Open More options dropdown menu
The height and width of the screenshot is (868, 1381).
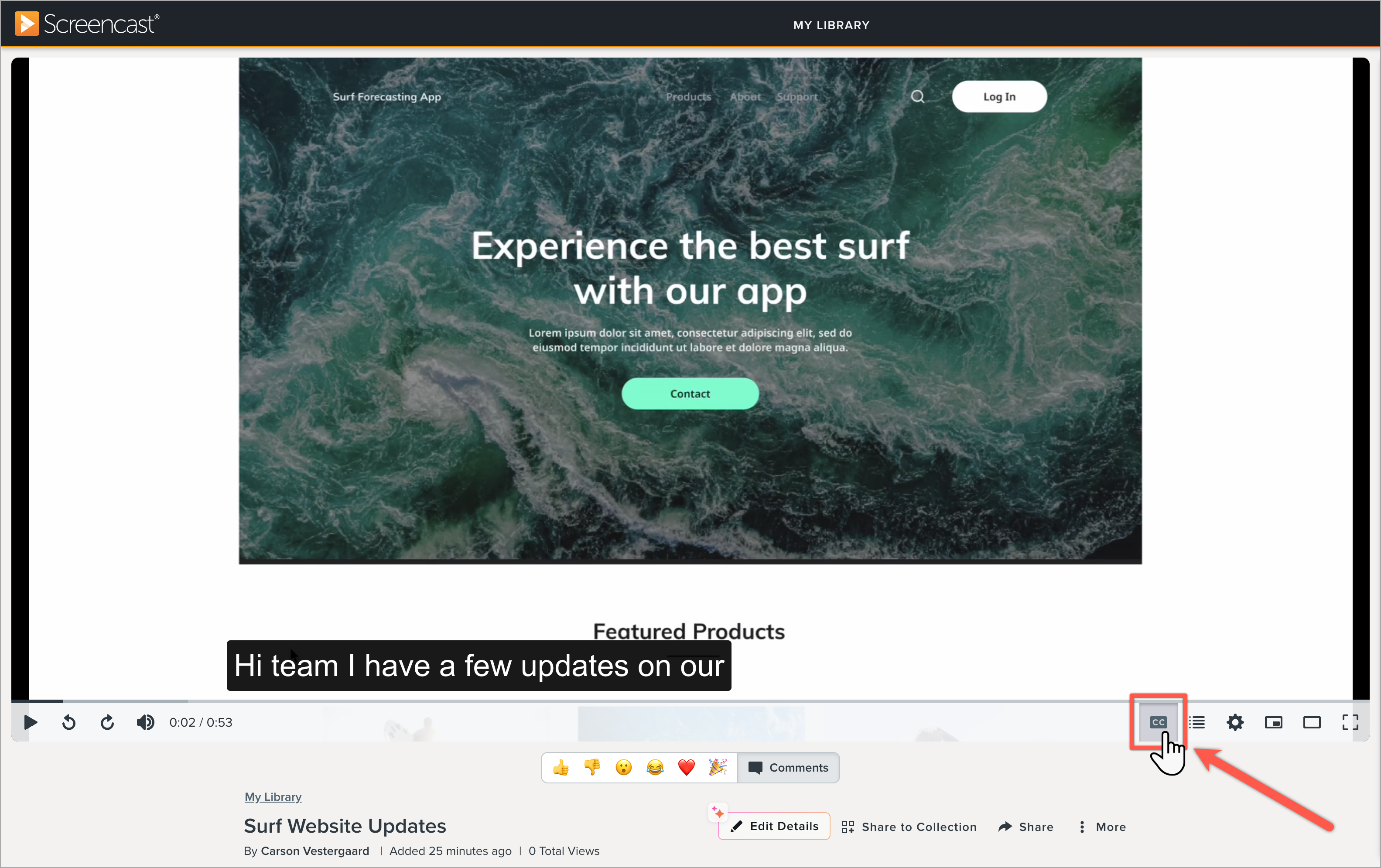(x=1100, y=826)
